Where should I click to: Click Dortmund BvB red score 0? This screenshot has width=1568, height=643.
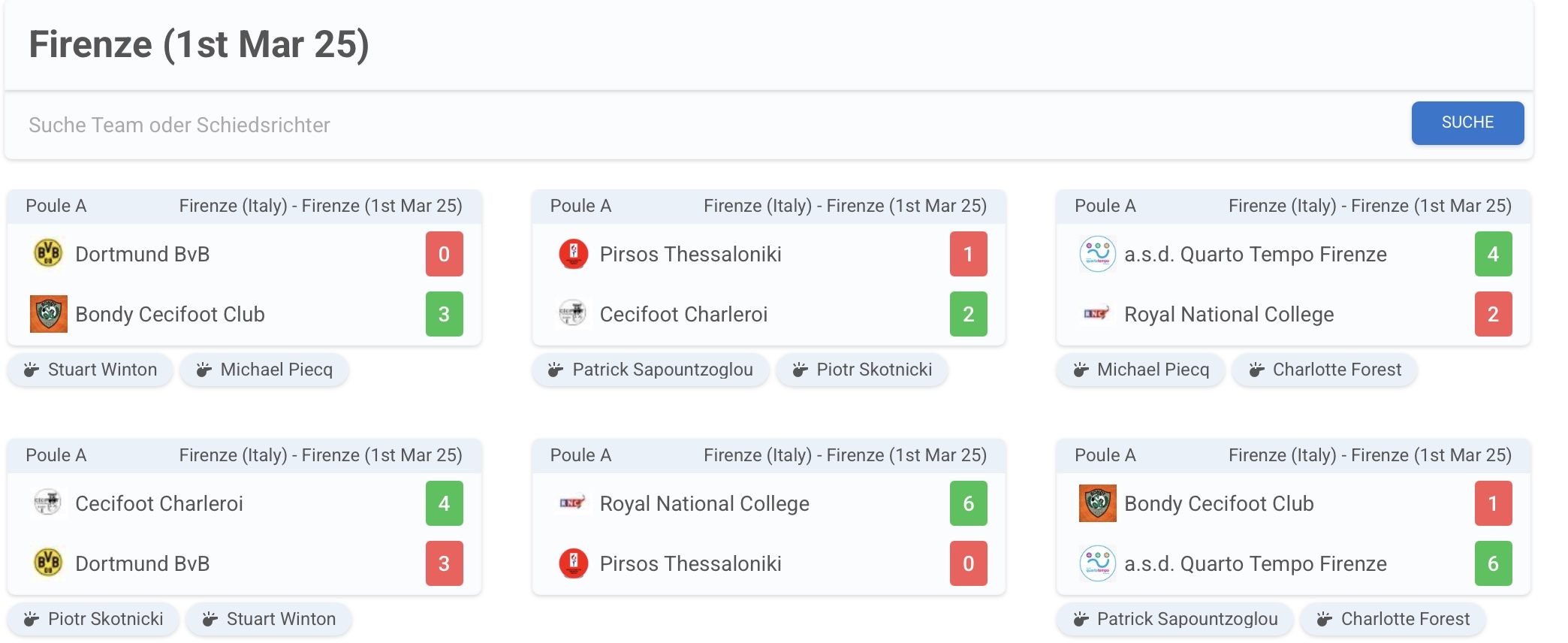click(x=445, y=254)
